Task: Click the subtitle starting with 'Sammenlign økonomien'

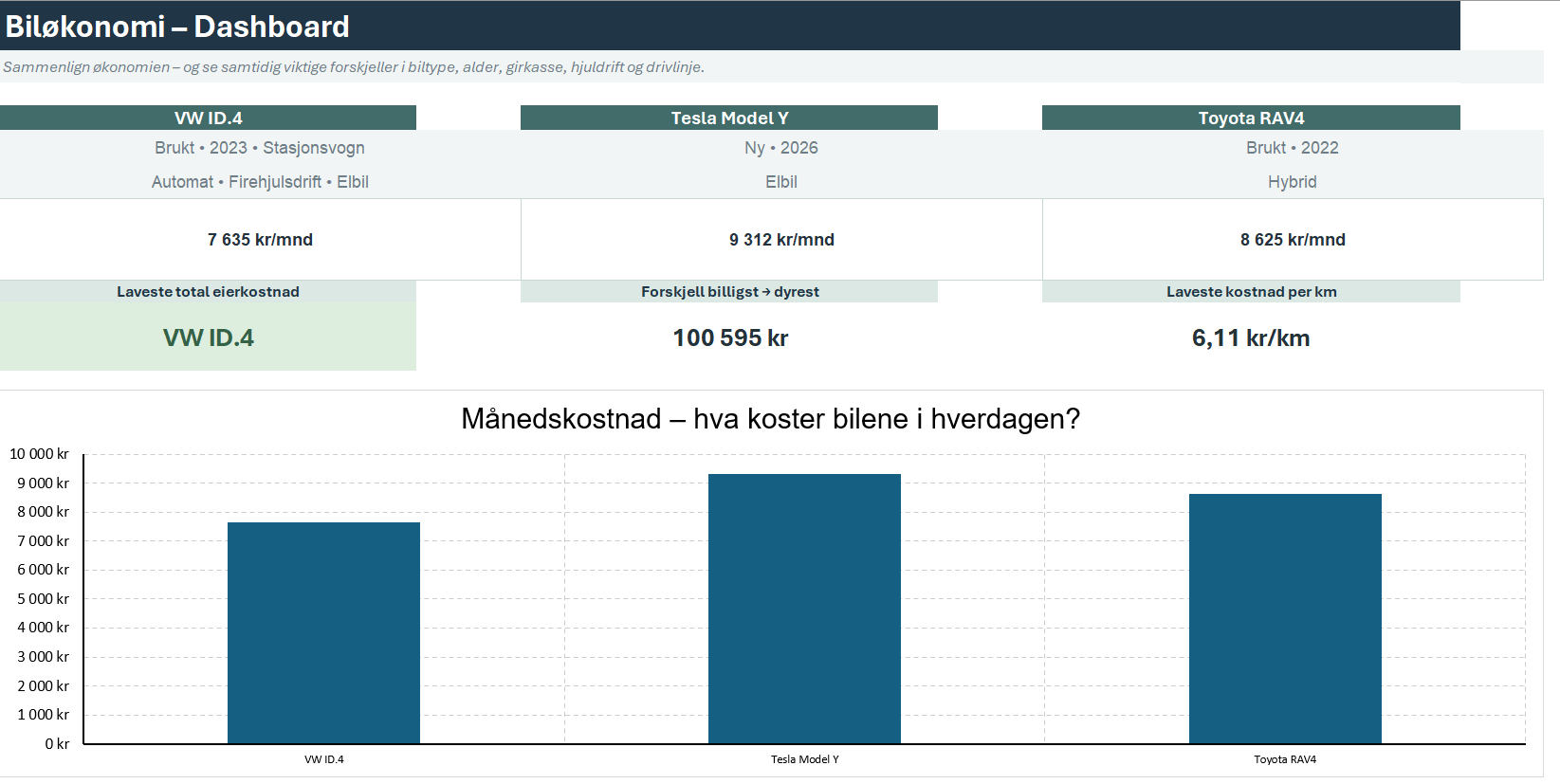Action: [354, 67]
